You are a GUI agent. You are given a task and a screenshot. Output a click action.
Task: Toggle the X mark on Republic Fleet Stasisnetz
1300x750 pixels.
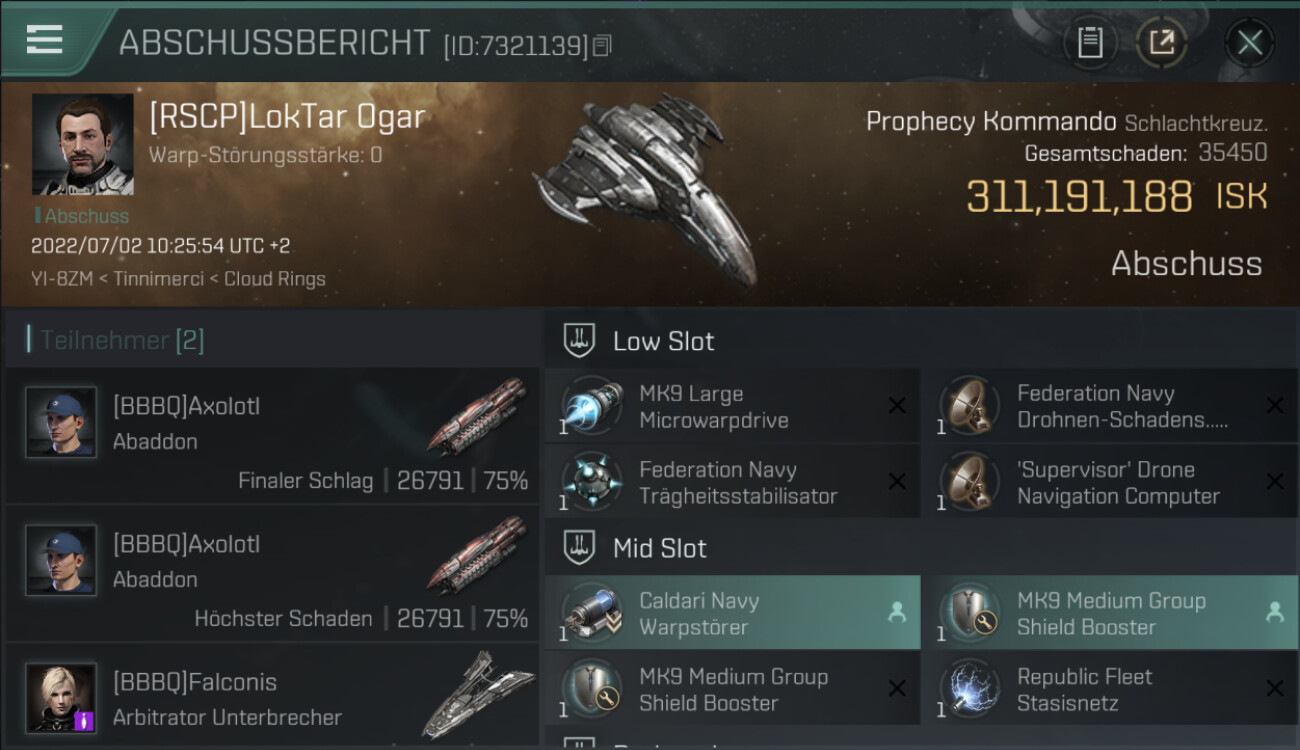(1275, 689)
